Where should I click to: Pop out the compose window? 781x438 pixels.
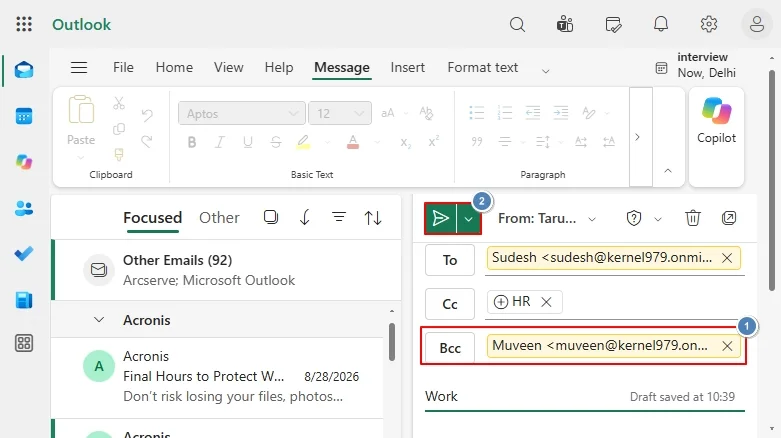click(729, 218)
